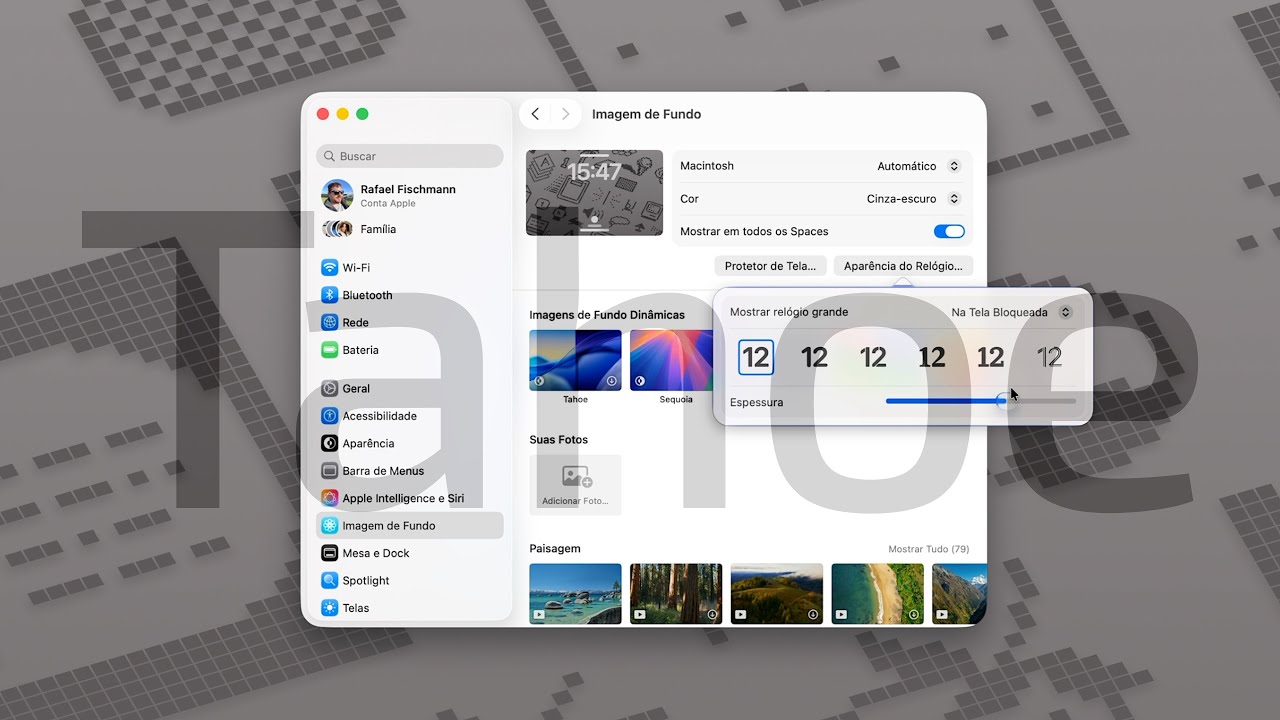Select the beach coastline landscape wallpaper
Image resolution: width=1280 pixels, height=720 pixels.
click(x=878, y=593)
